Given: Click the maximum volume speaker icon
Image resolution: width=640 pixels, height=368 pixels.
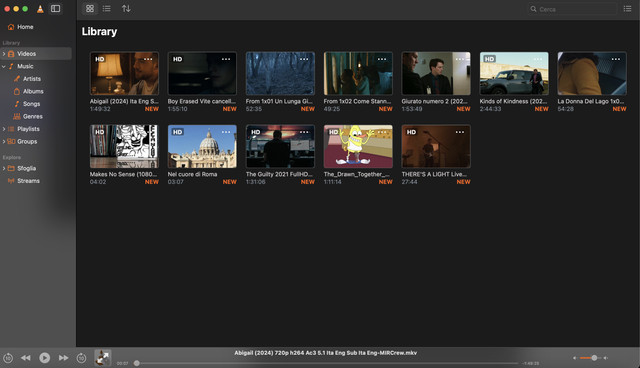Looking at the screenshot, I should click(x=606, y=358).
